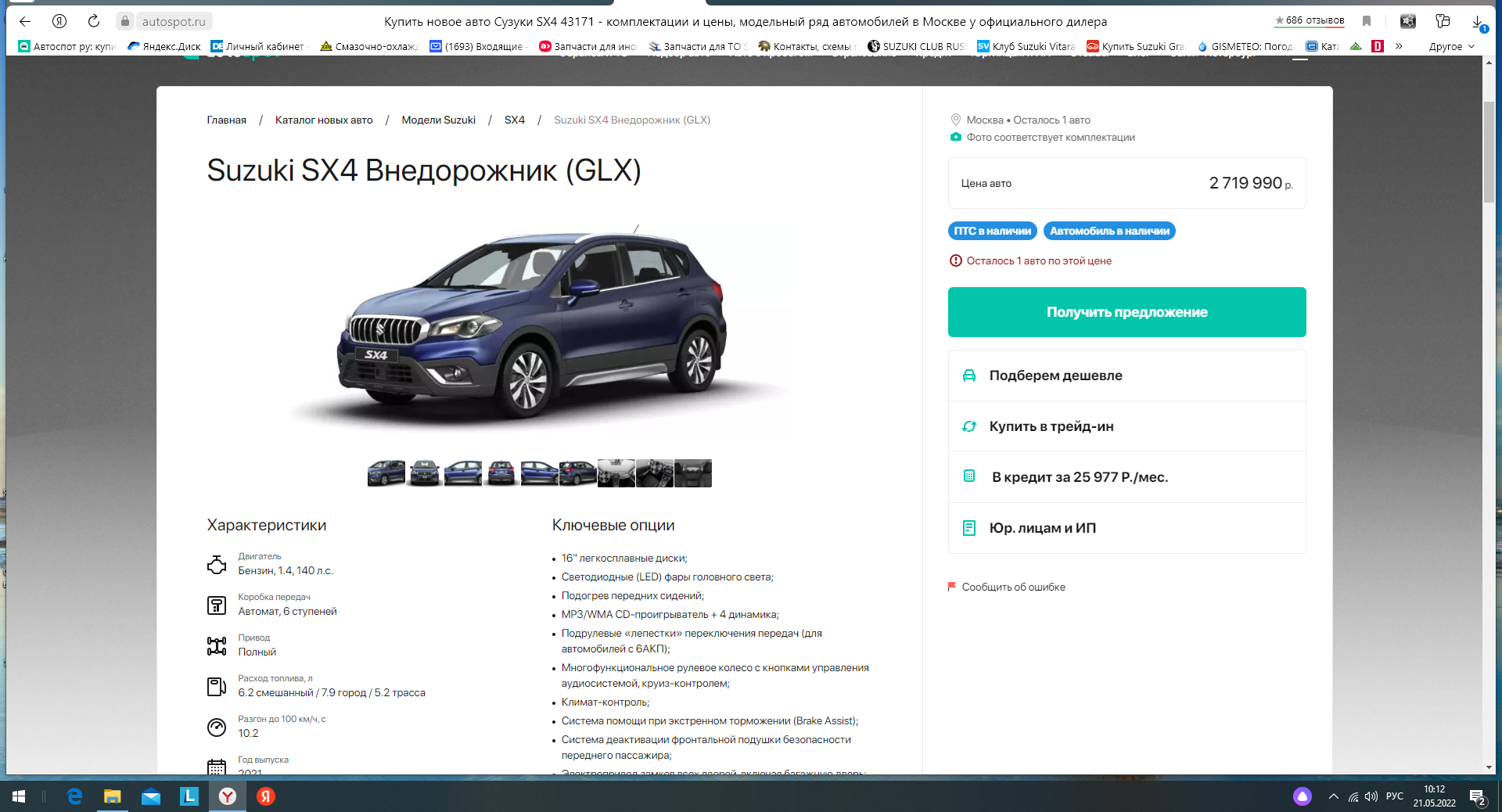Click the browser extension icon beside the bookmark

tap(1408, 21)
